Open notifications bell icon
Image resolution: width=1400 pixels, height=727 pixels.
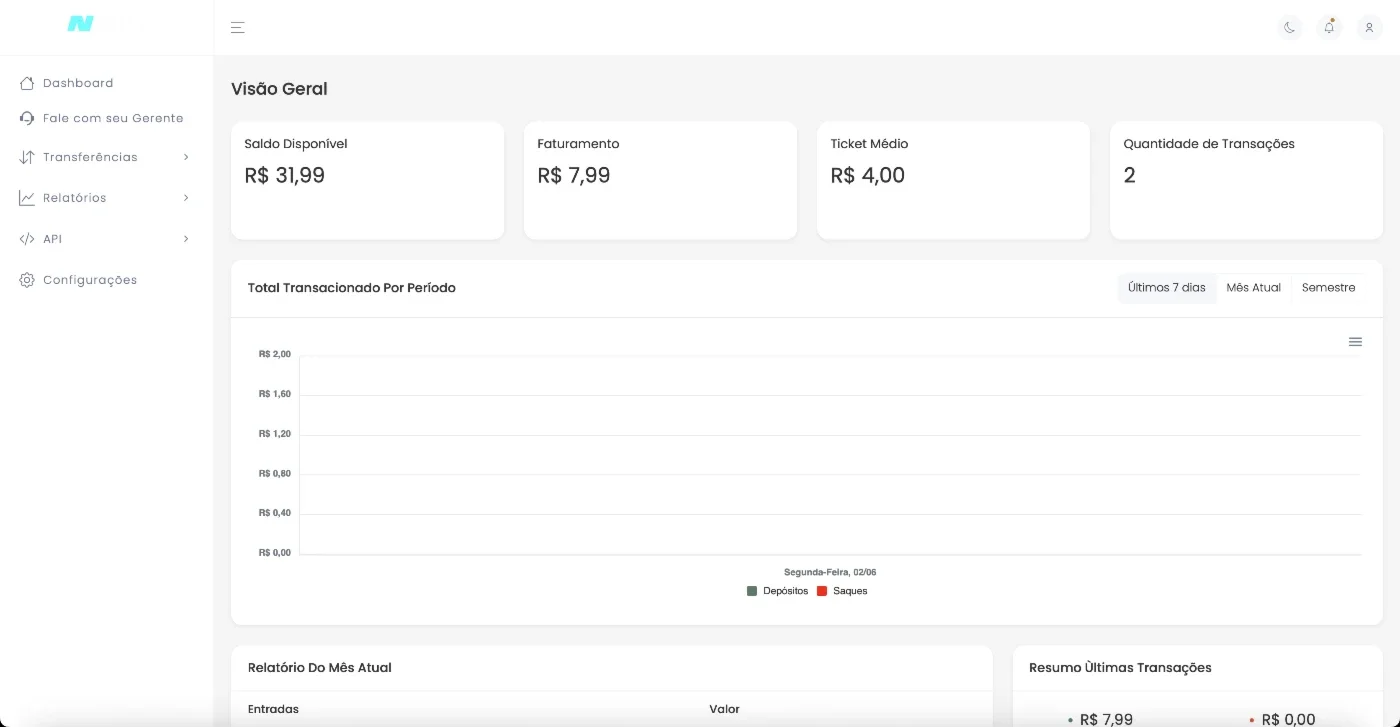pyautogui.click(x=1329, y=28)
